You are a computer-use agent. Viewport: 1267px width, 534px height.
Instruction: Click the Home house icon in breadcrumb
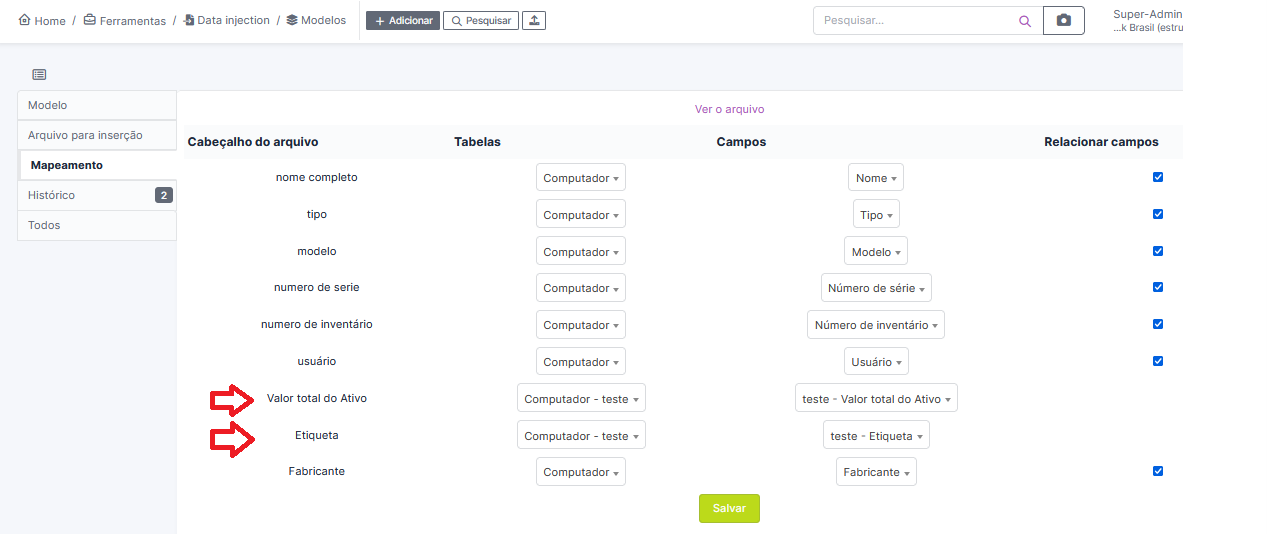(x=24, y=20)
